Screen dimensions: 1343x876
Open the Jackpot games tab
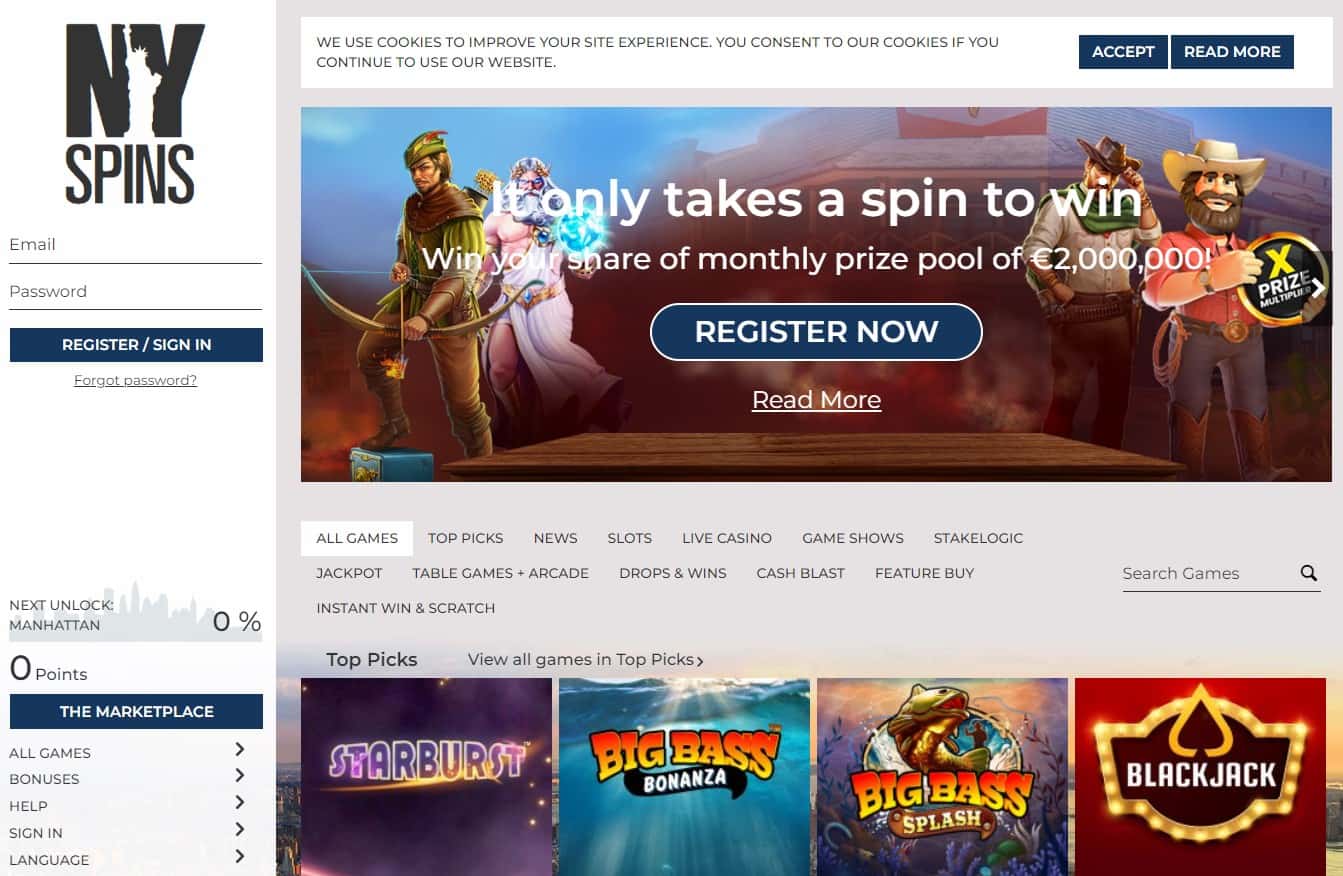click(349, 573)
